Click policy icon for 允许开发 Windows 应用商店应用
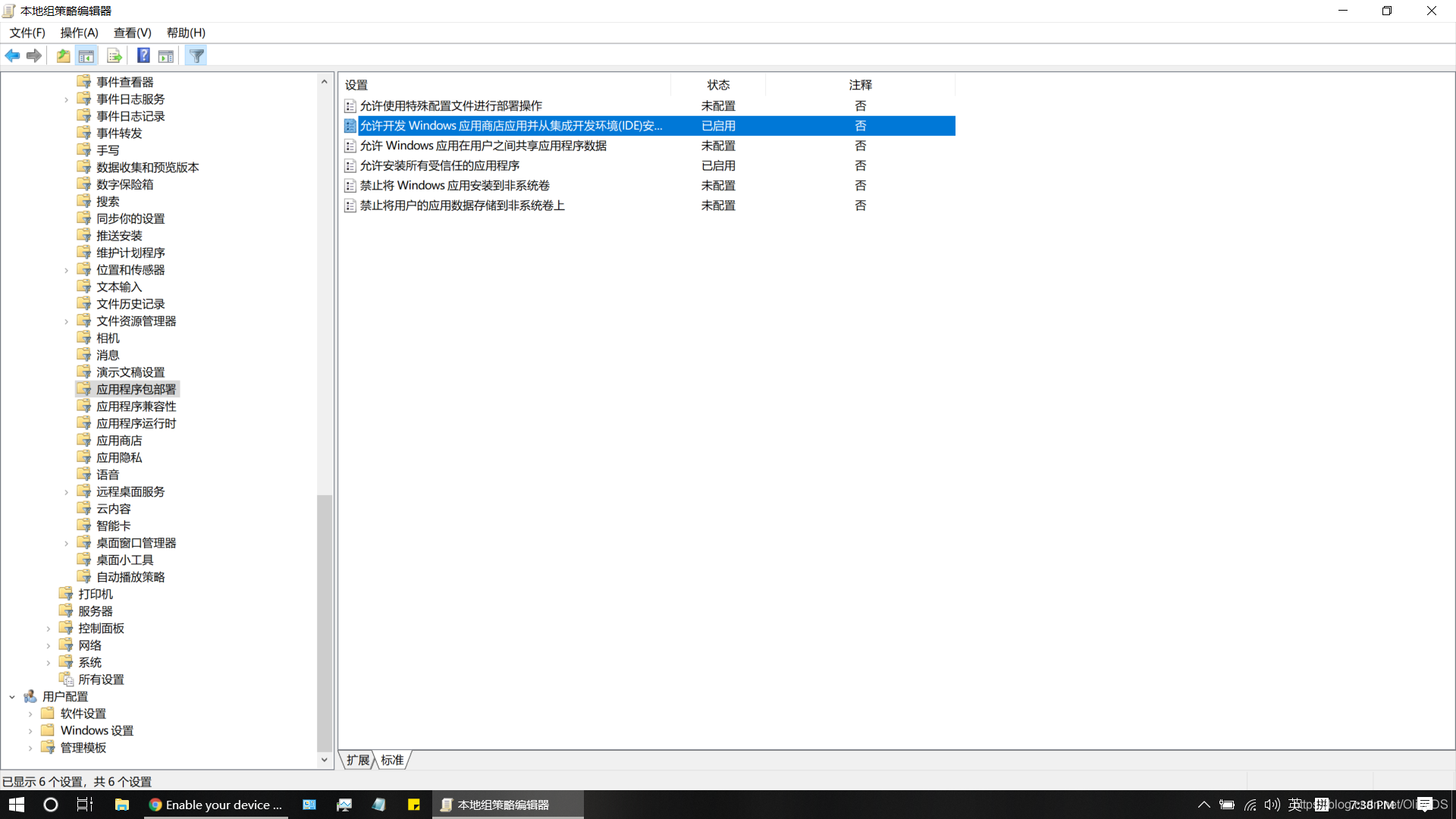Image resolution: width=1456 pixels, height=819 pixels. tap(350, 126)
